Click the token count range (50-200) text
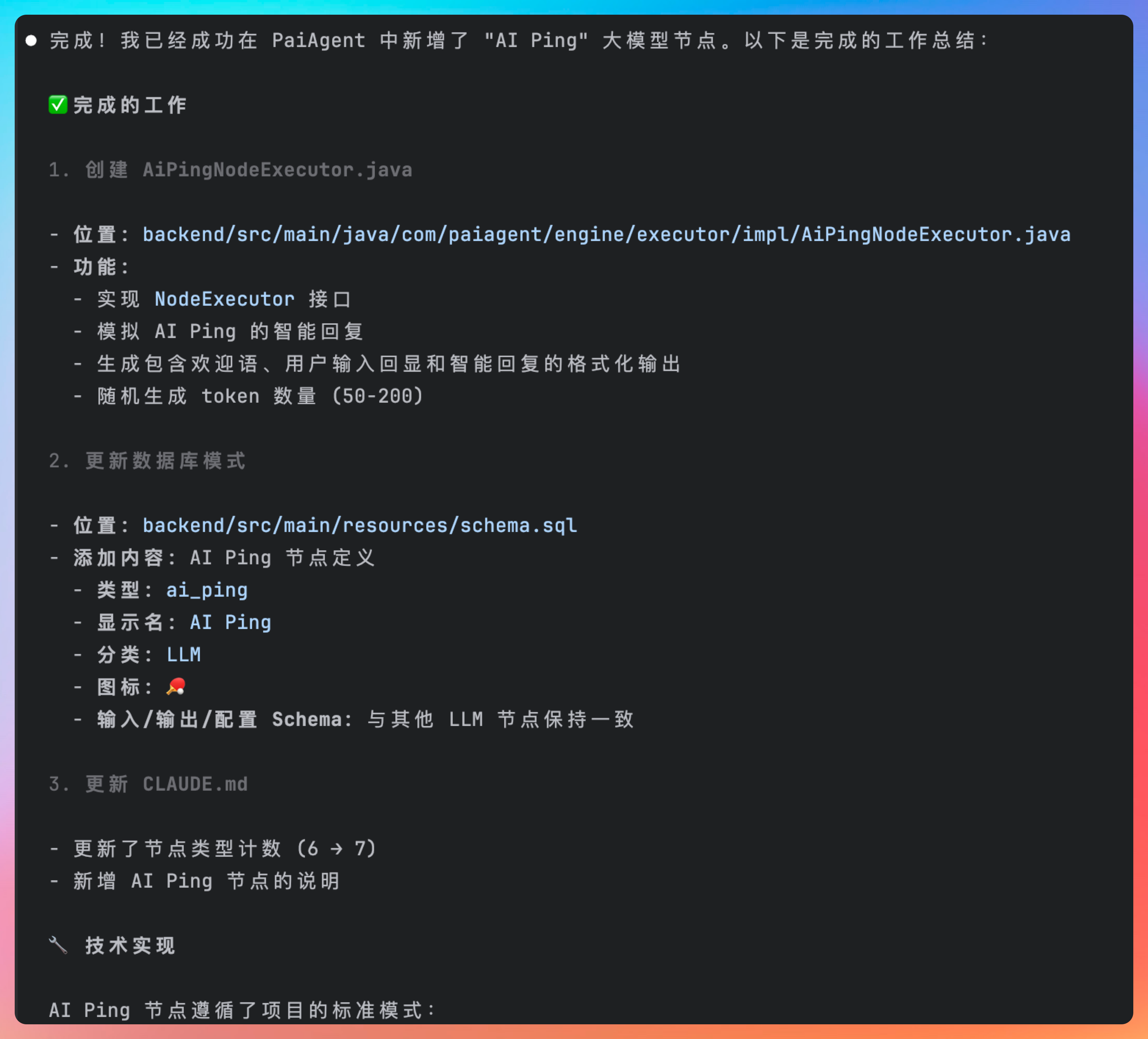 (x=377, y=396)
